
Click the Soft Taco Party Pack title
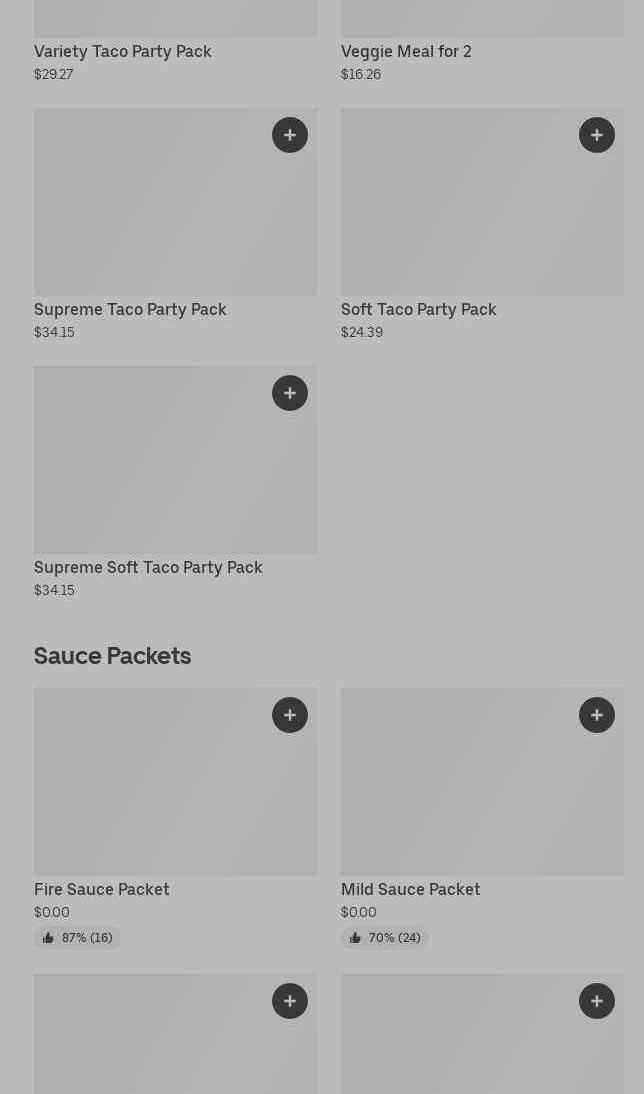pos(418,309)
